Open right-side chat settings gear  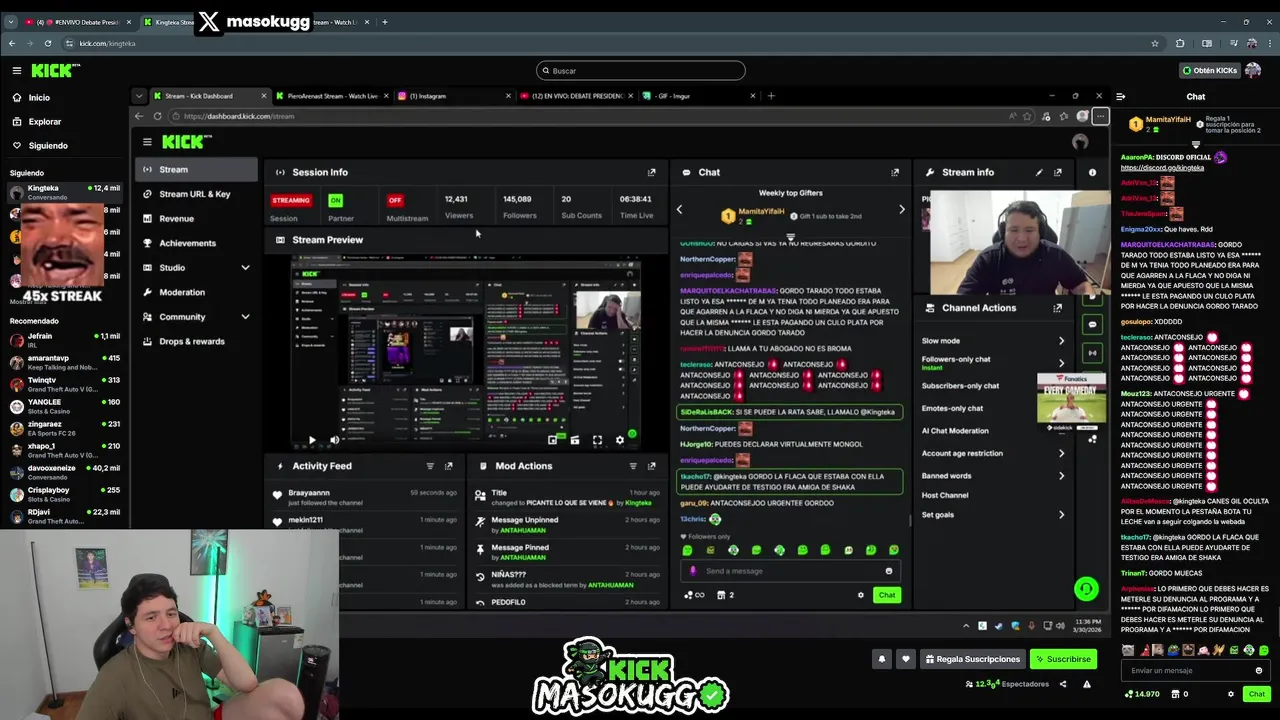pyautogui.click(x=1231, y=694)
